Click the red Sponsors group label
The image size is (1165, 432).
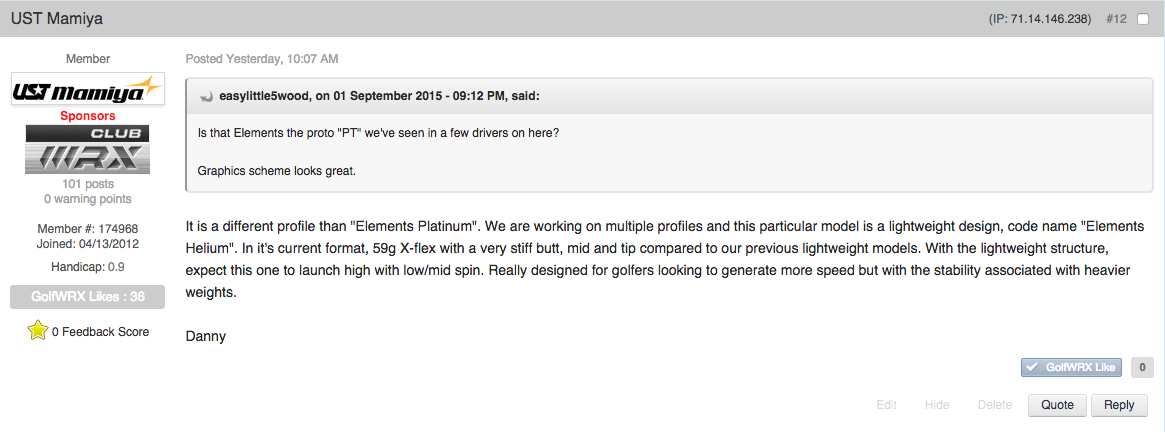tap(88, 116)
